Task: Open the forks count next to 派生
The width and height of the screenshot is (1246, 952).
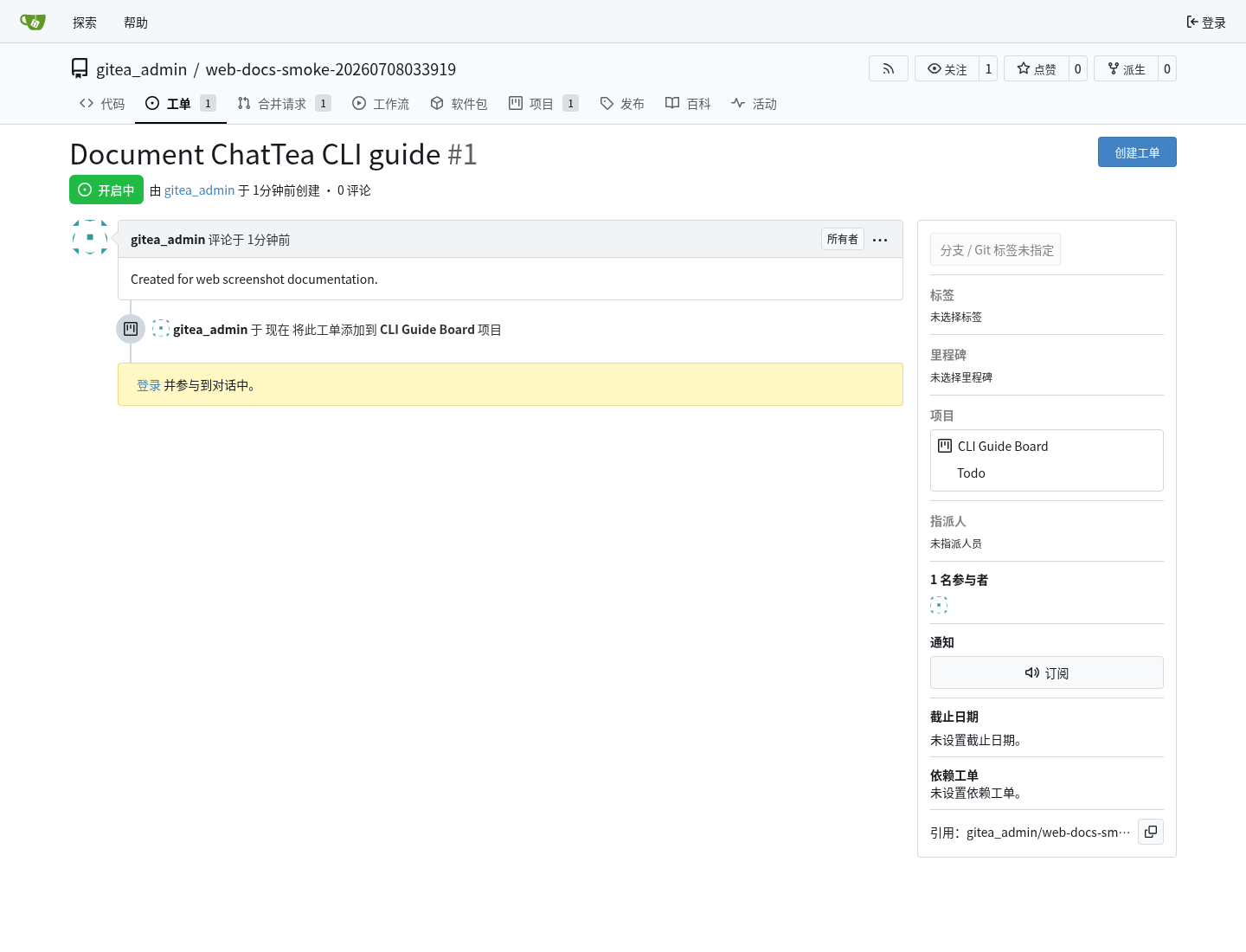Action: click(1167, 68)
